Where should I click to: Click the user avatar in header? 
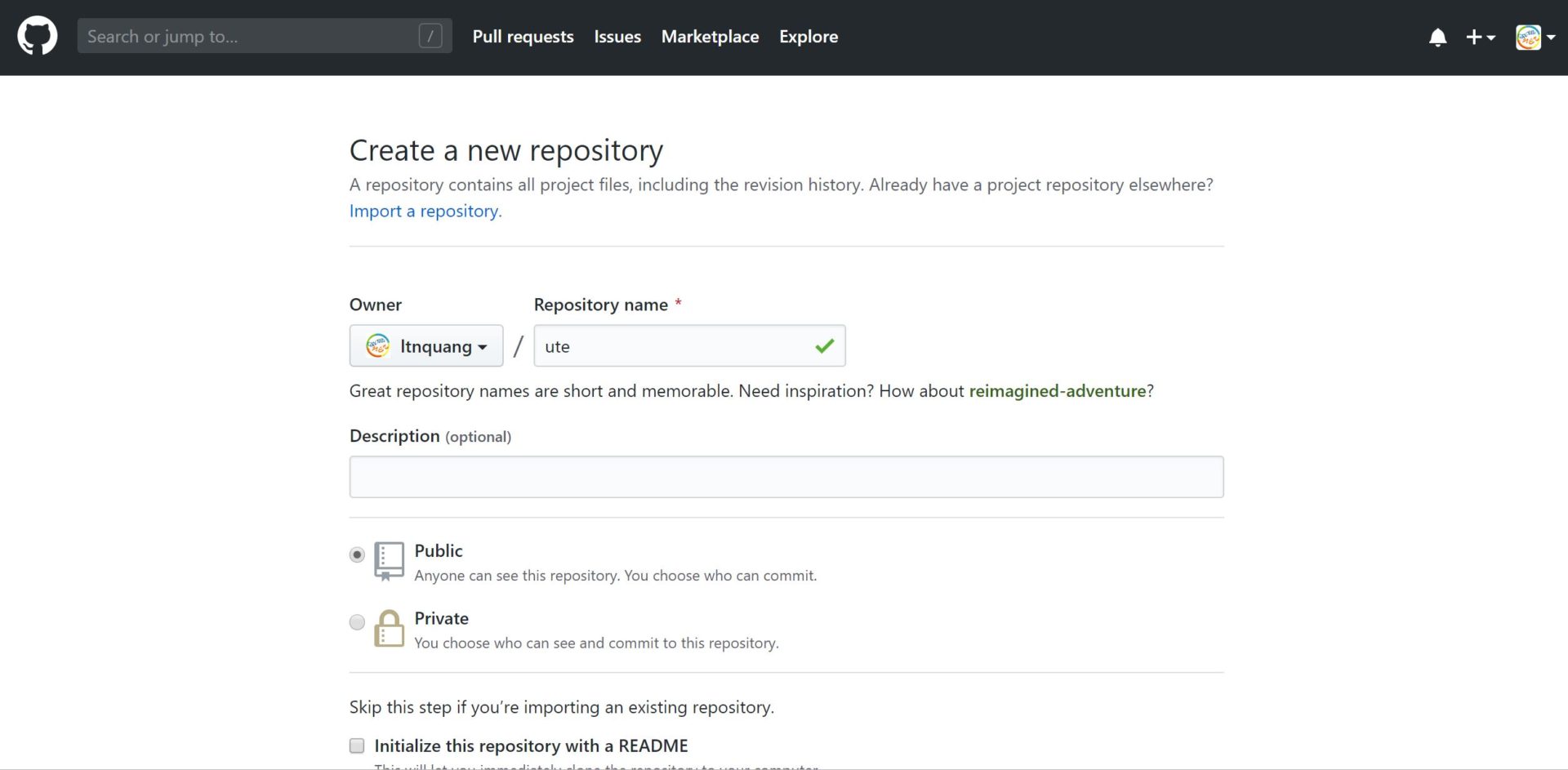click(x=1528, y=38)
